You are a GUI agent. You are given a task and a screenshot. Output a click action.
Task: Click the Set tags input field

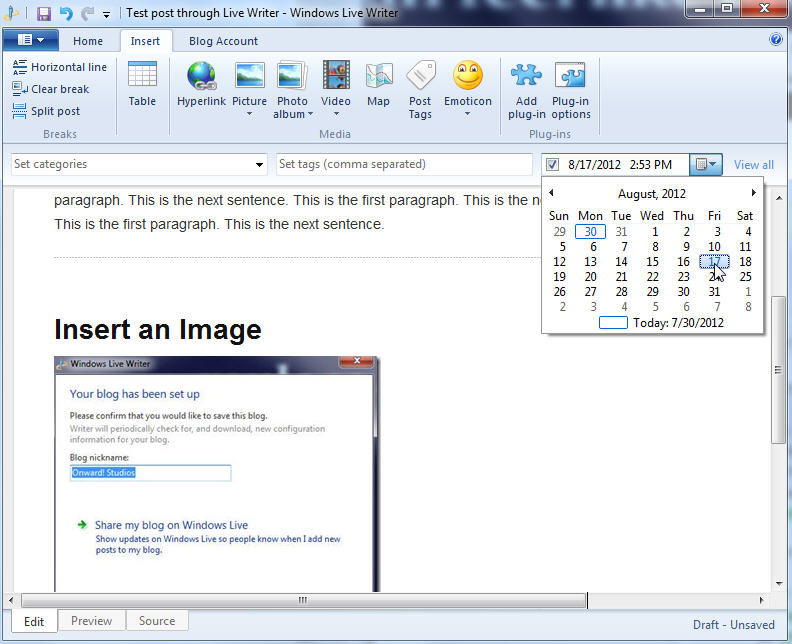tap(404, 165)
